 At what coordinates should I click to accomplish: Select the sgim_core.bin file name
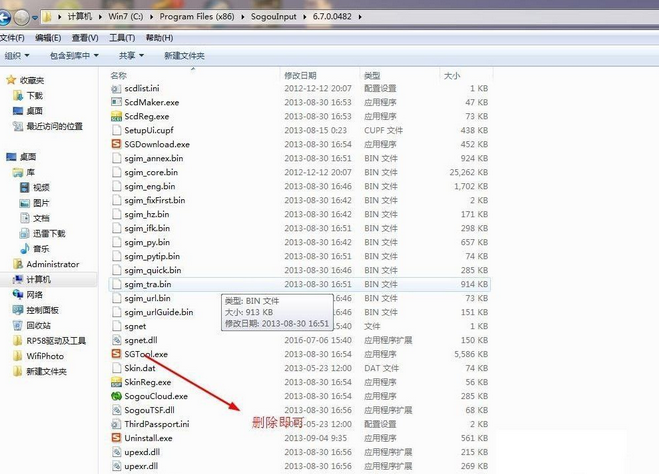[151, 172]
